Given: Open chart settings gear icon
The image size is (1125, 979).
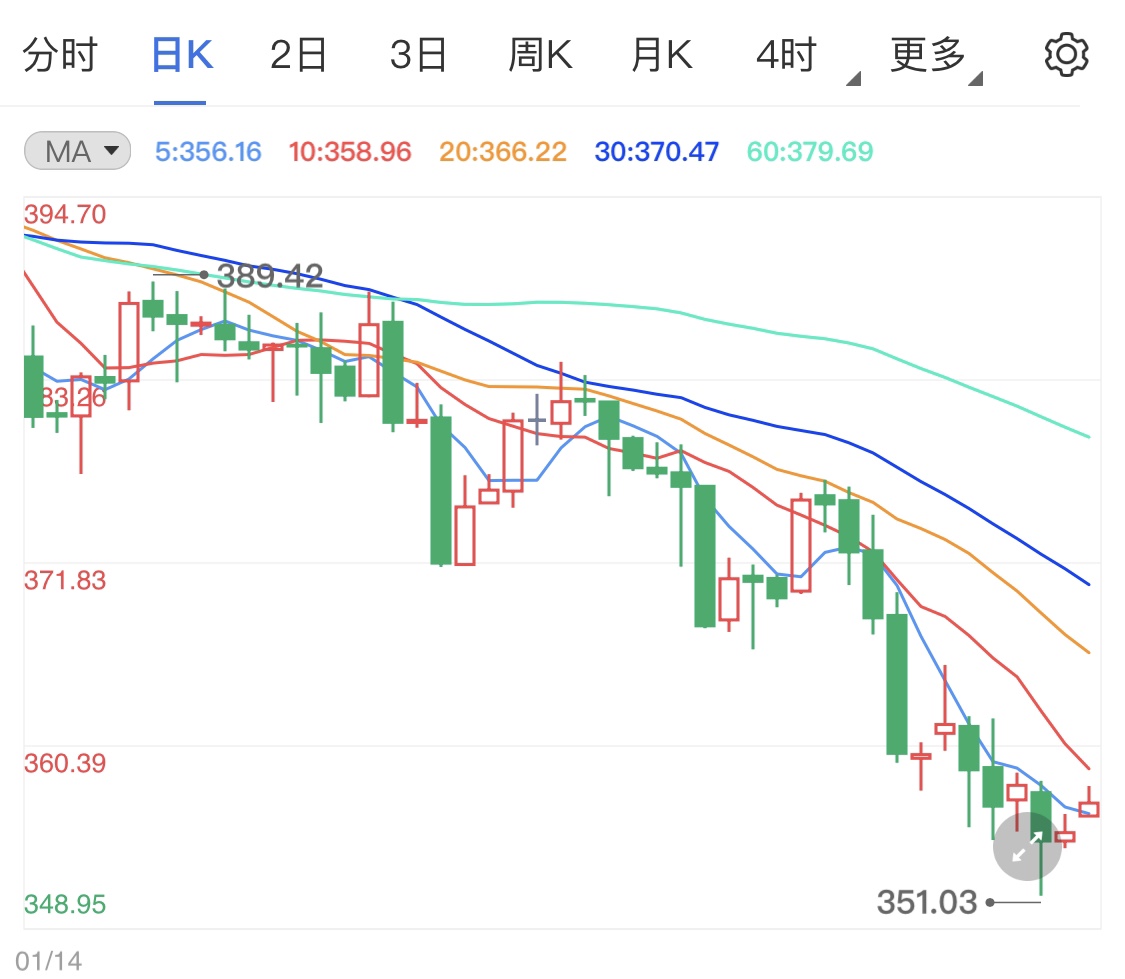Looking at the screenshot, I should coord(1066,55).
